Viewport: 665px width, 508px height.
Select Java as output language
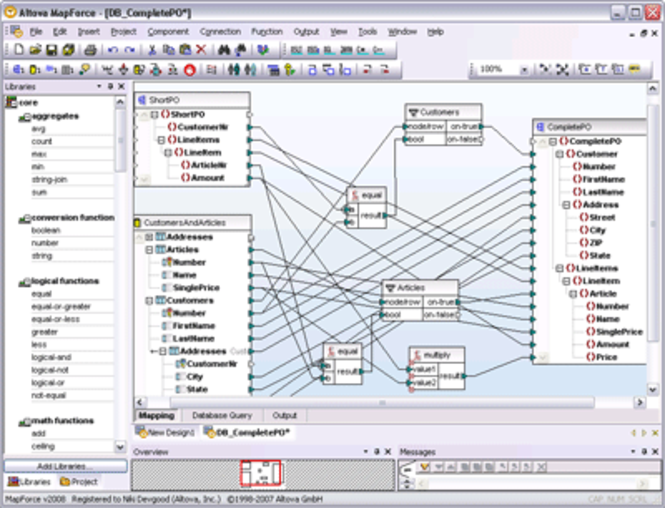pyautogui.click(x=346, y=50)
